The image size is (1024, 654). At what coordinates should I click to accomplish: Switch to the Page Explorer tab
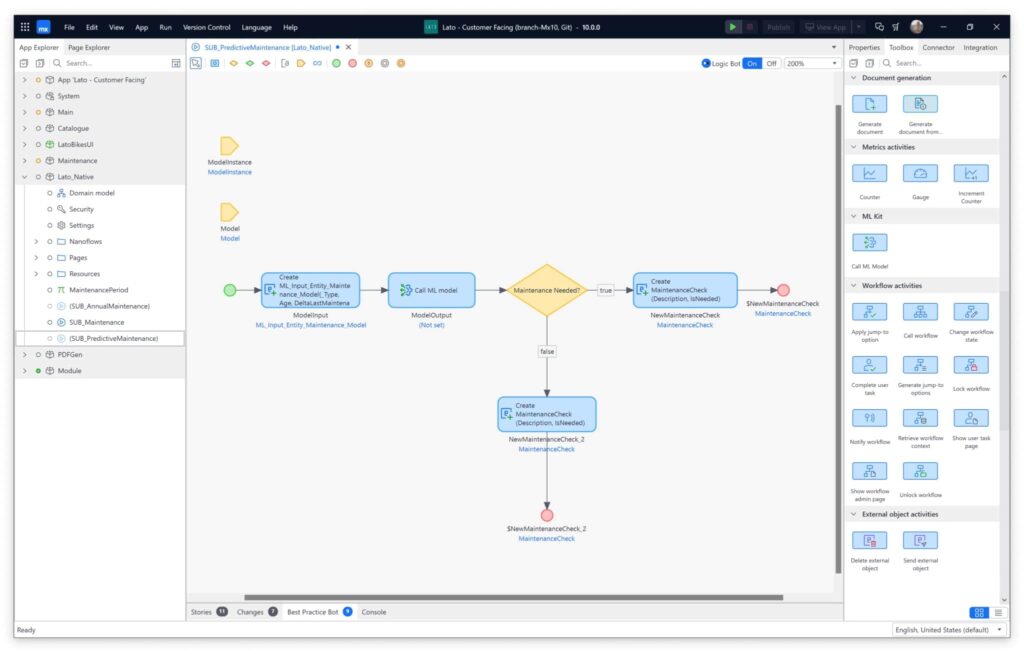89,48
